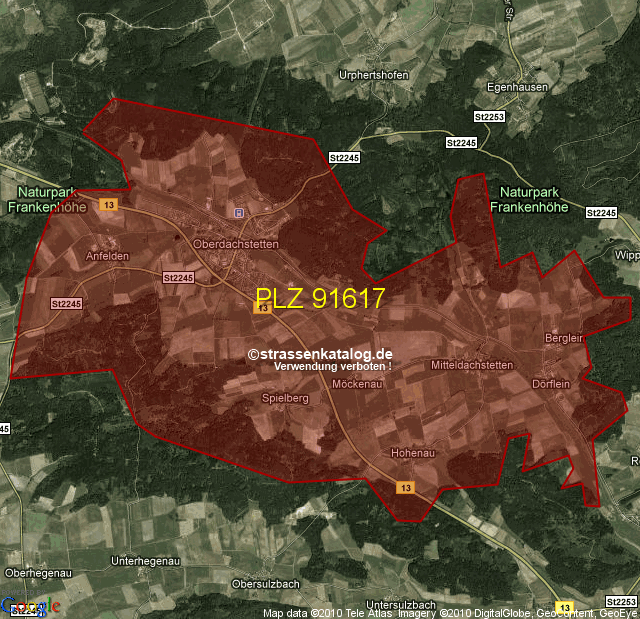This screenshot has width=640, height=619.
Task: Select the Unterhegenau village label
Action: (150, 559)
